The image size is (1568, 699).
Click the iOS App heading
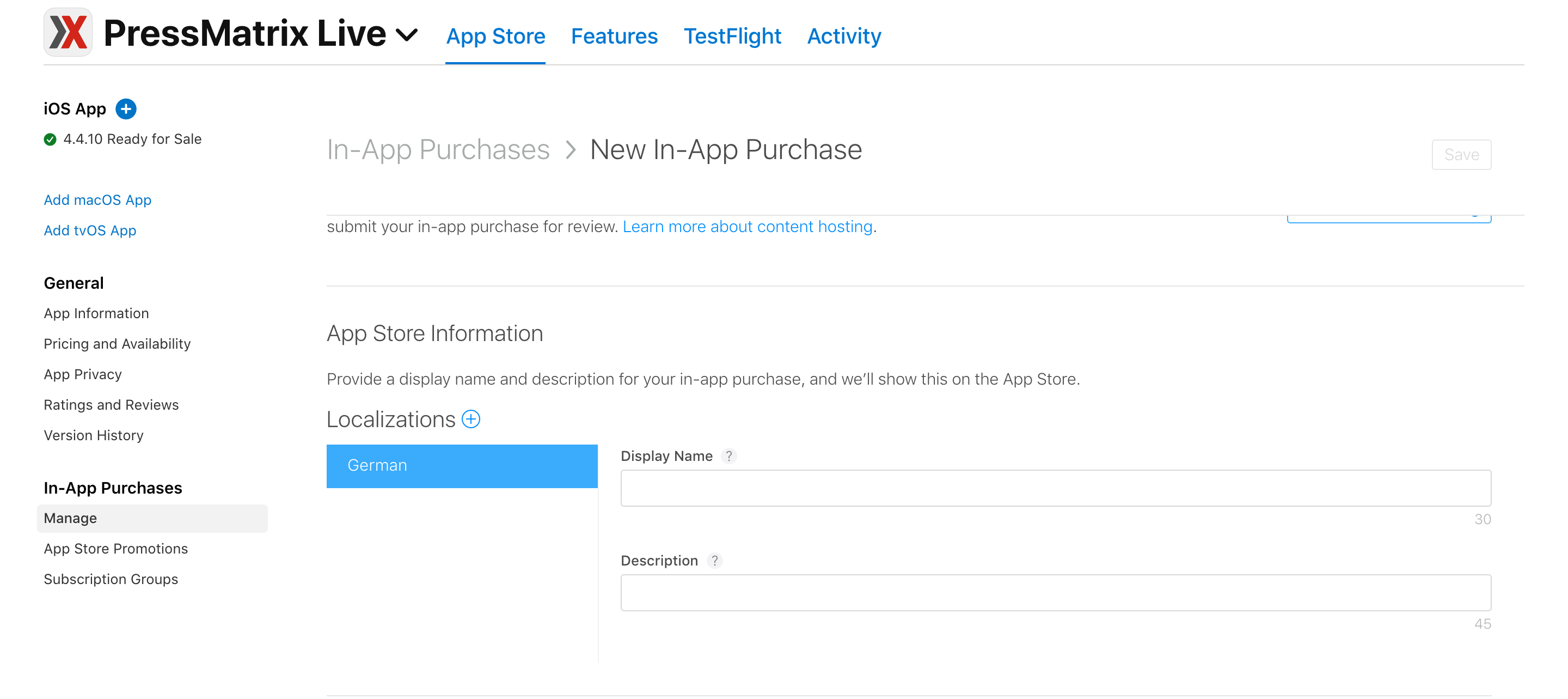coord(75,109)
